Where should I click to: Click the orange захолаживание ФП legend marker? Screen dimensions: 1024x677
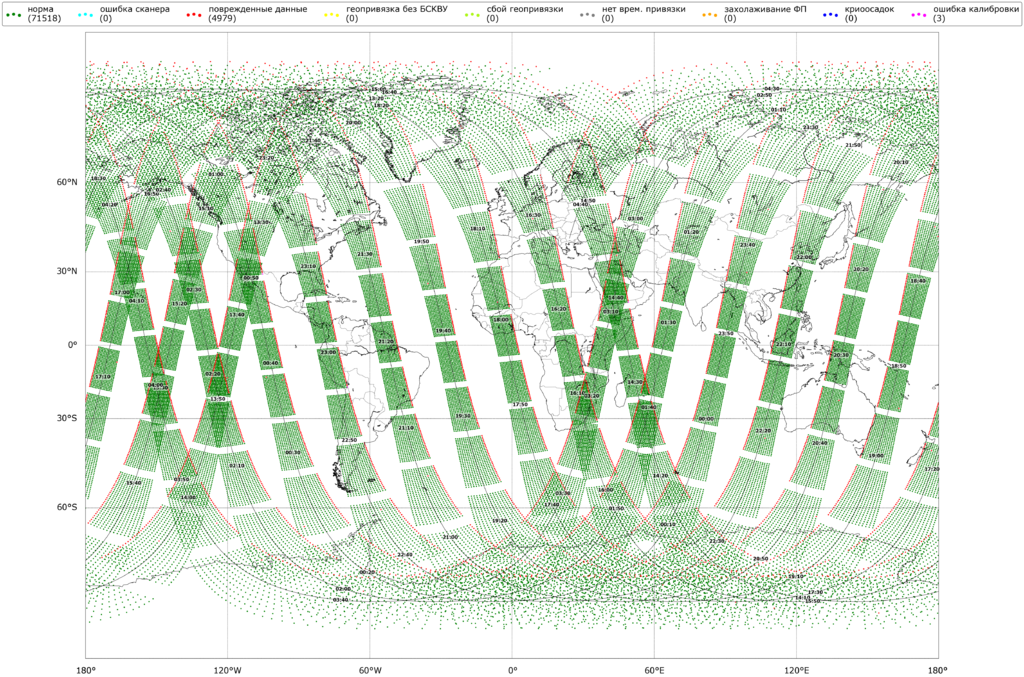[x=711, y=13]
